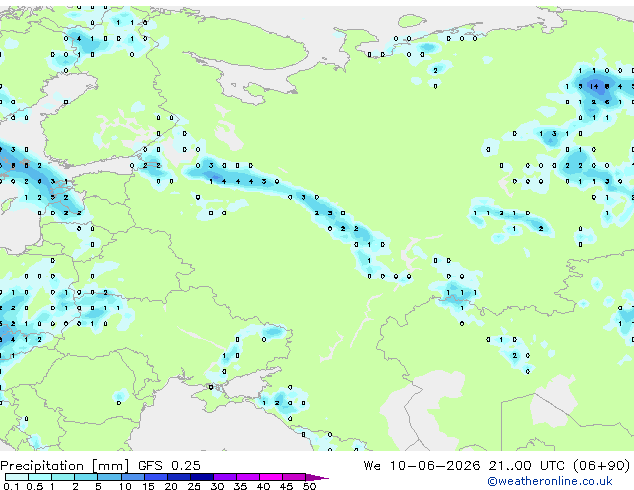Open the weatheronline.co.uk link
634x490 pixels.
point(550,481)
